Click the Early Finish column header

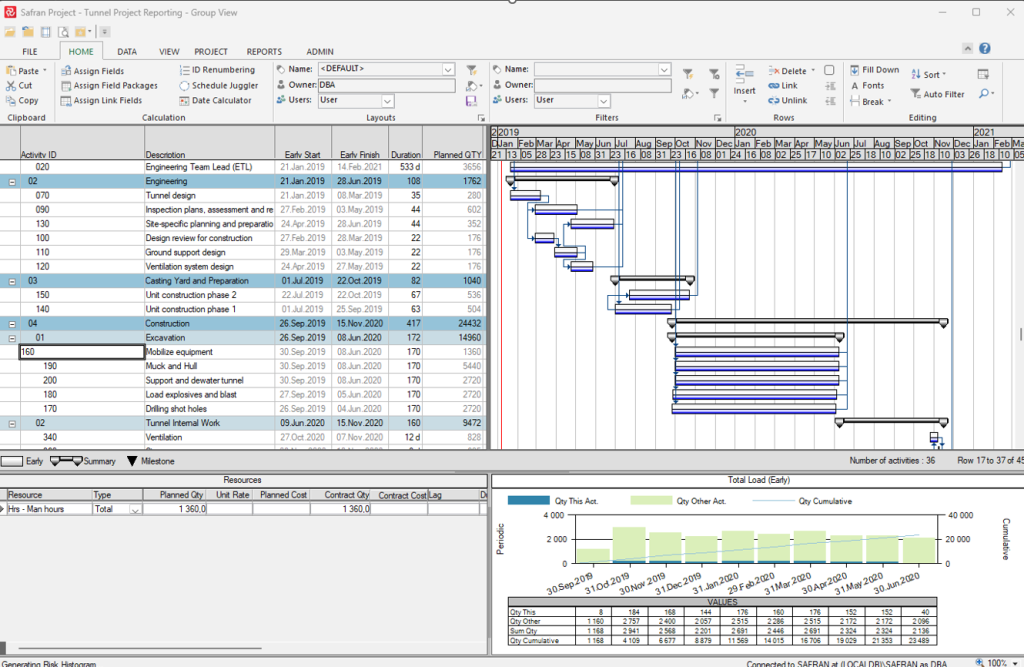(x=360, y=143)
